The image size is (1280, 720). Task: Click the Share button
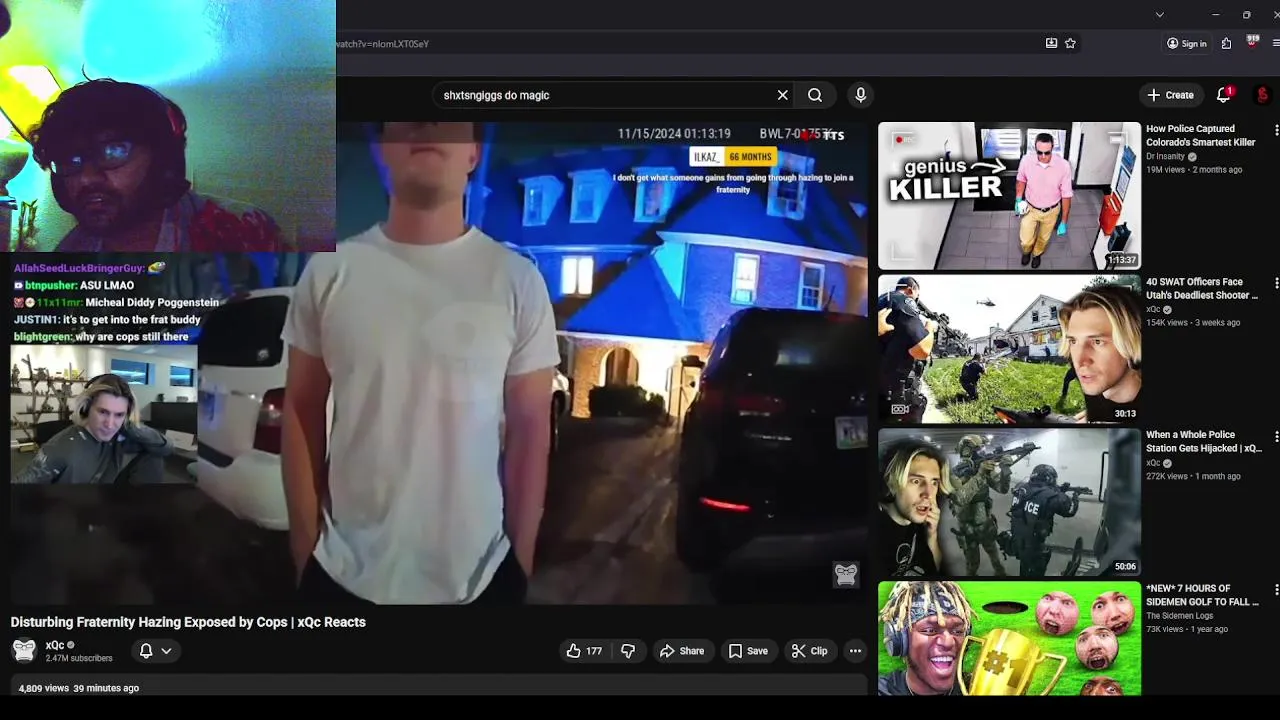click(x=682, y=651)
